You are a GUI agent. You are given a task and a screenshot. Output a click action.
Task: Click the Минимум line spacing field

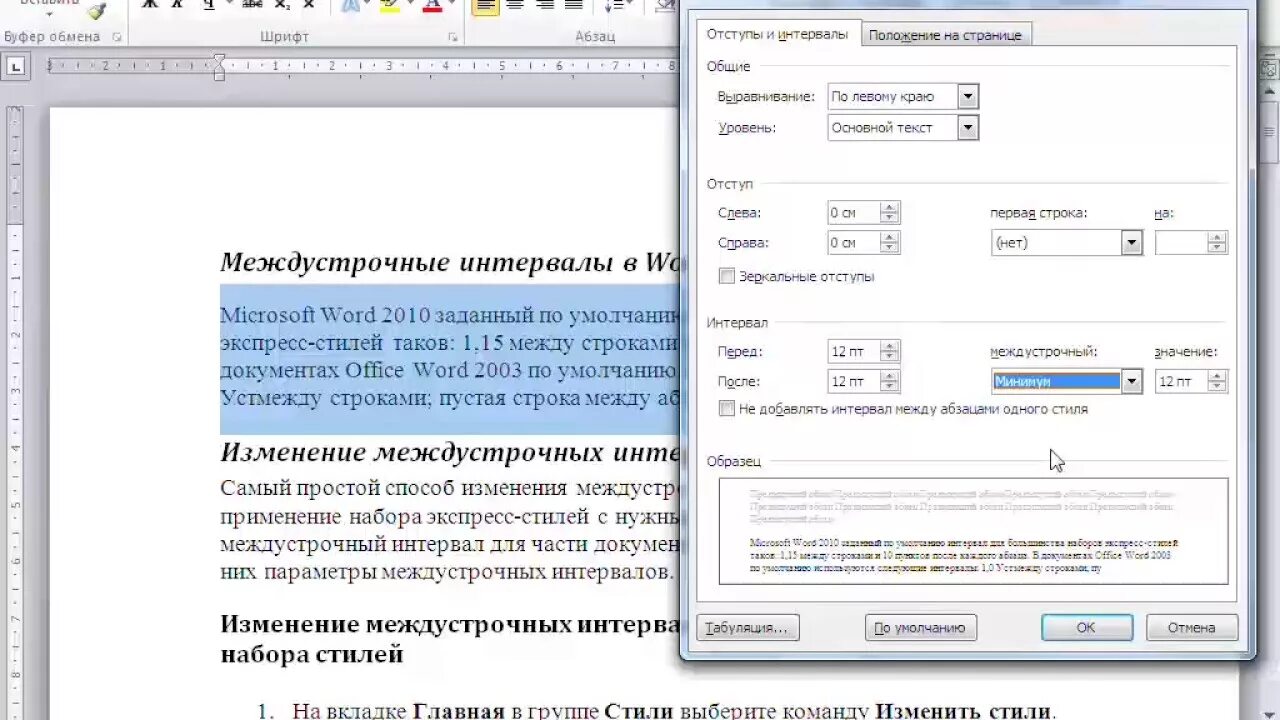coord(1056,381)
